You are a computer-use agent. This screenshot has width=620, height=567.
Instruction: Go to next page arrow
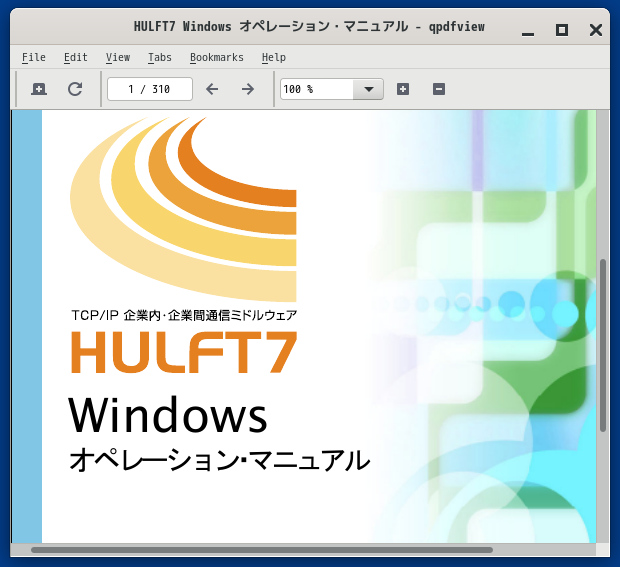pyautogui.click(x=248, y=89)
